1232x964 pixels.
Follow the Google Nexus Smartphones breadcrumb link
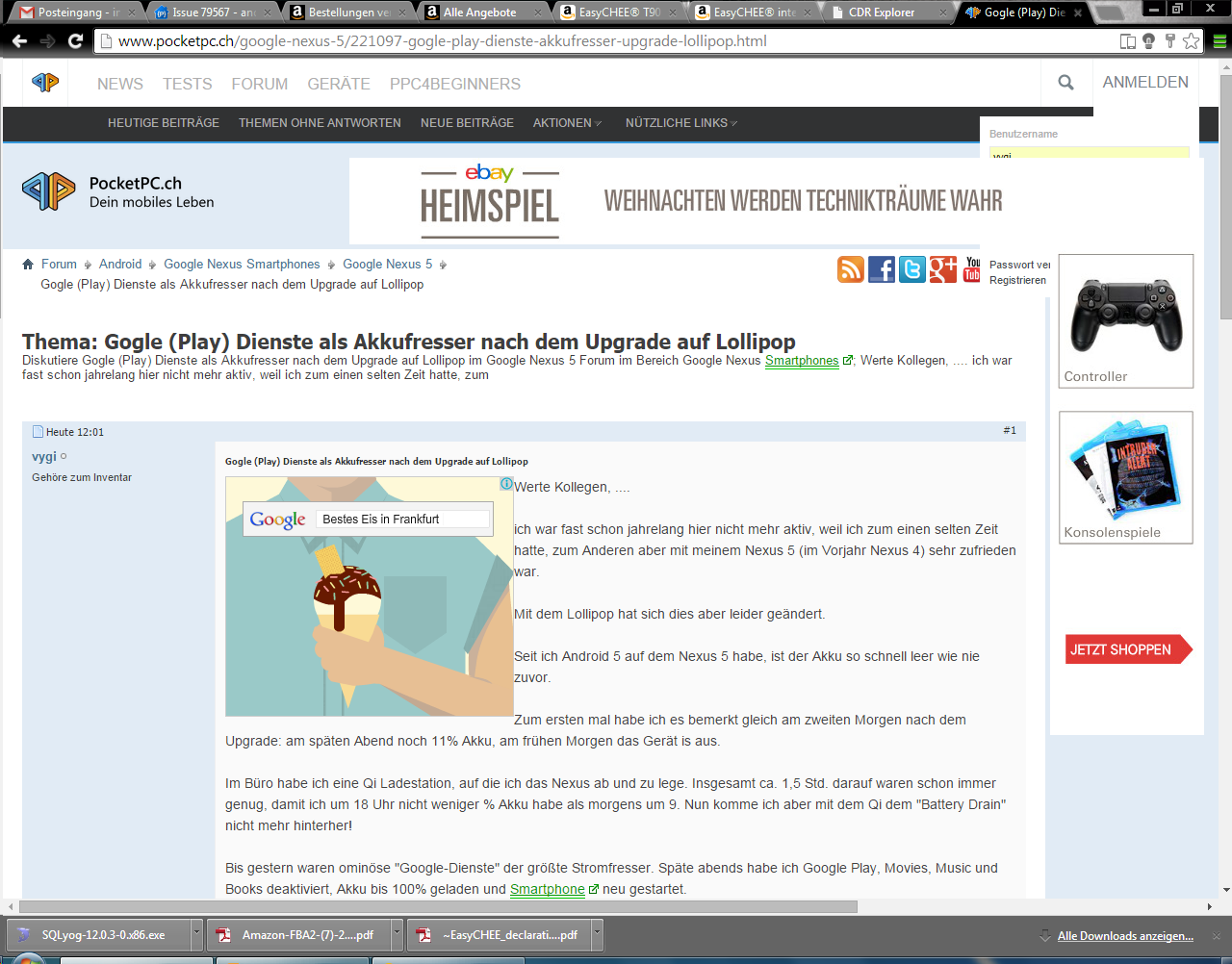coord(242,264)
